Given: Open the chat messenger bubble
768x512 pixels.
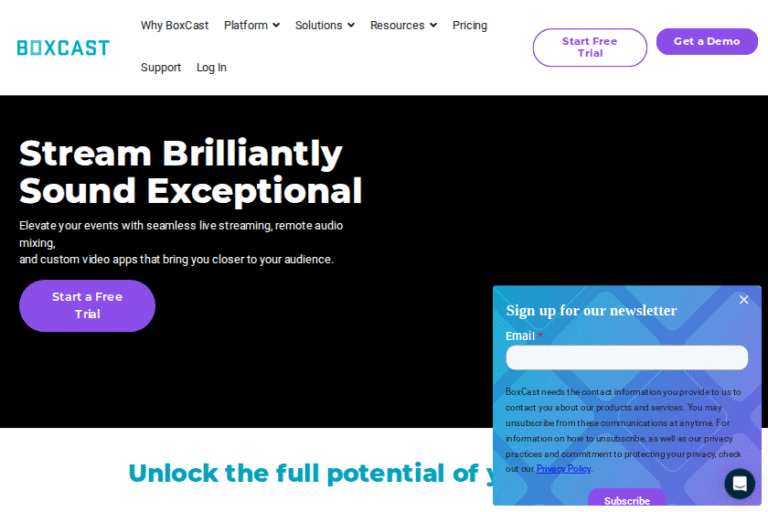Looking at the screenshot, I should [x=740, y=484].
